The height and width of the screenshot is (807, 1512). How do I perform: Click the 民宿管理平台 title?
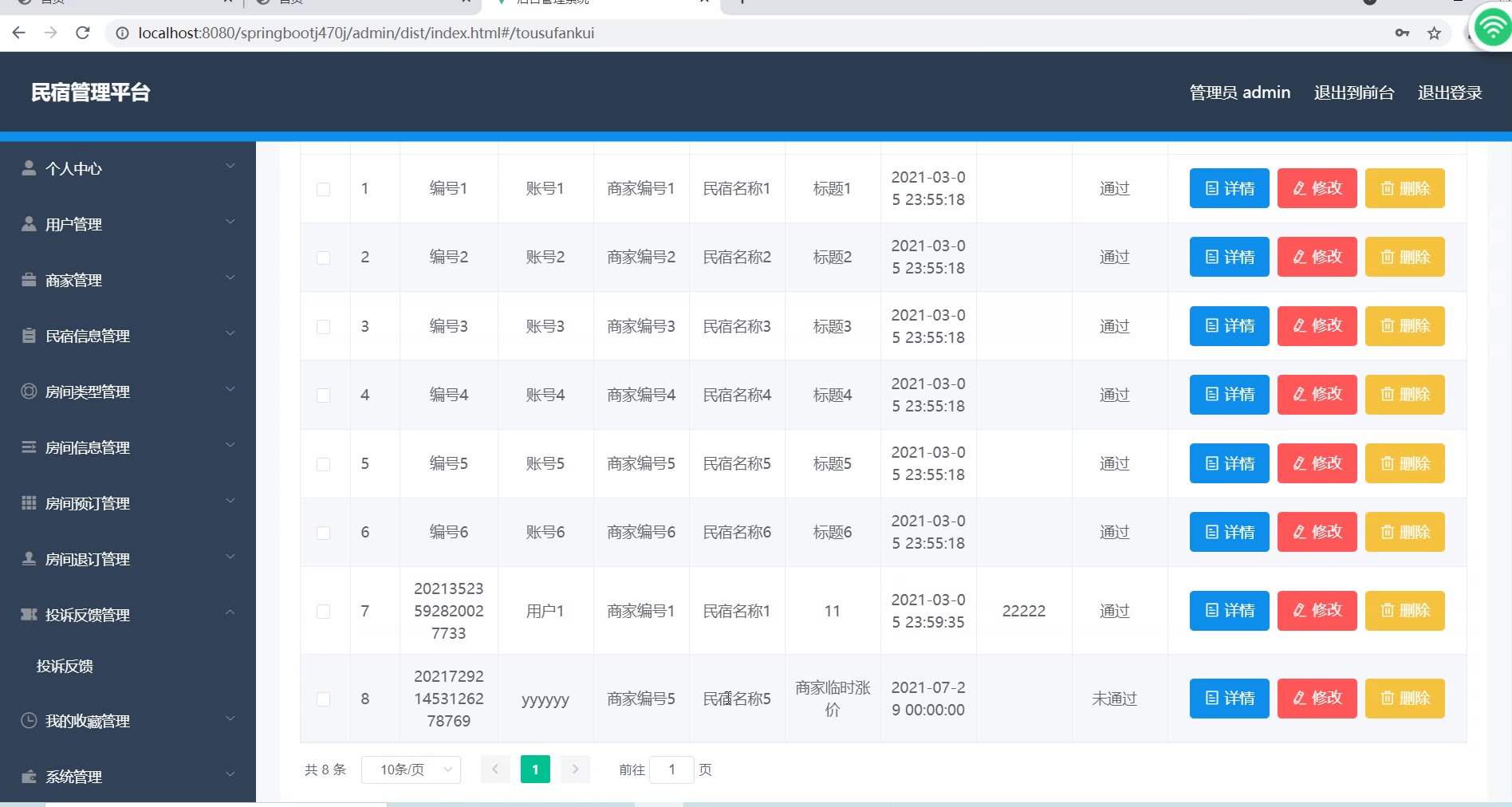(91, 93)
